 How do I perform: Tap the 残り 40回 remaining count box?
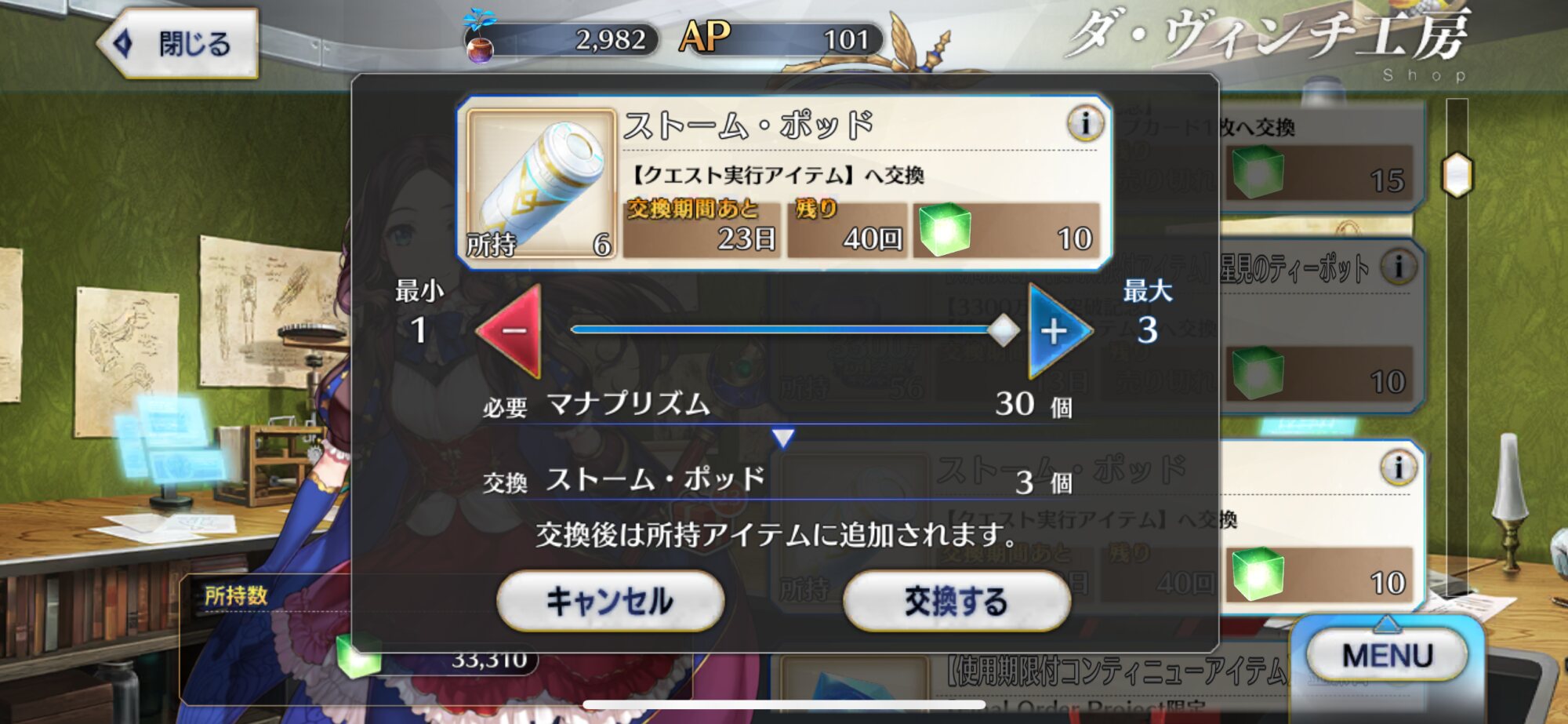point(846,229)
